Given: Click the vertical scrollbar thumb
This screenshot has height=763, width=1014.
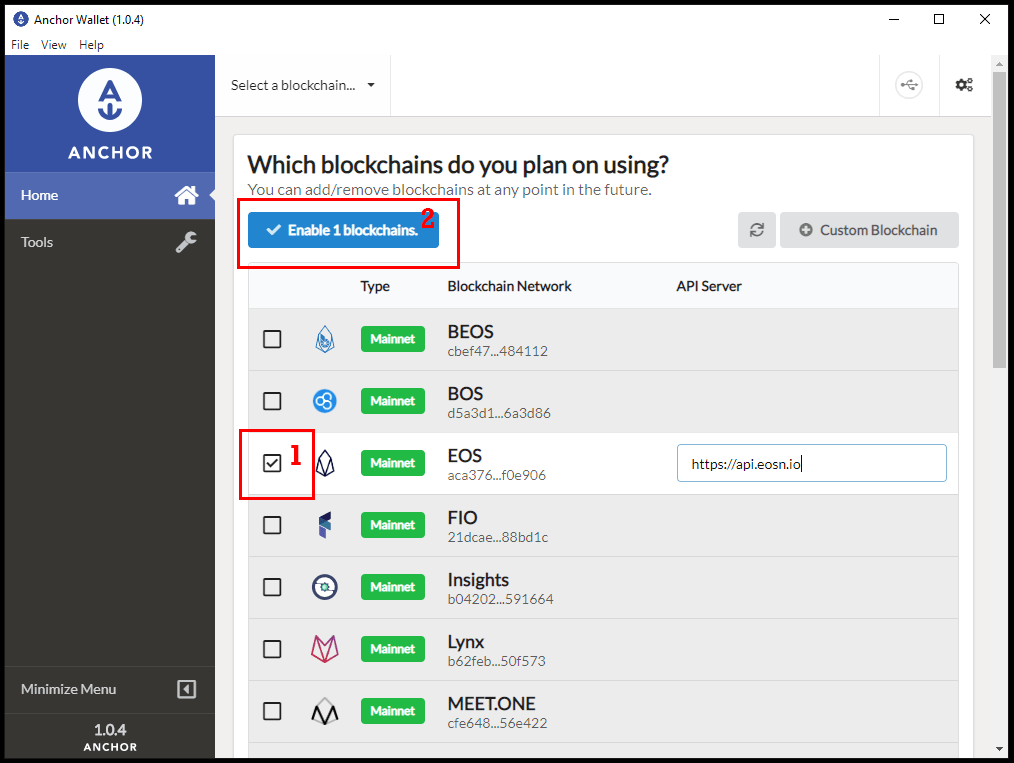Looking at the screenshot, I should [x=999, y=220].
